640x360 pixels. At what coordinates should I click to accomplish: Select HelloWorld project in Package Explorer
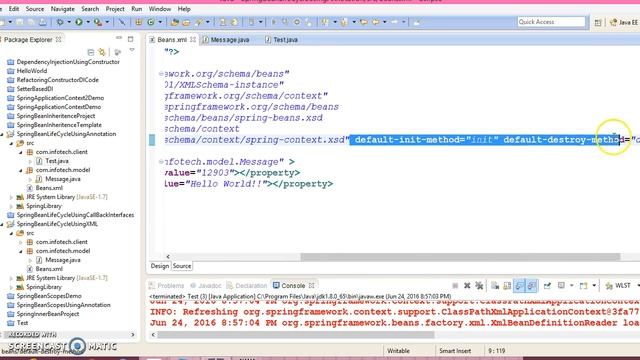click(32, 71)
